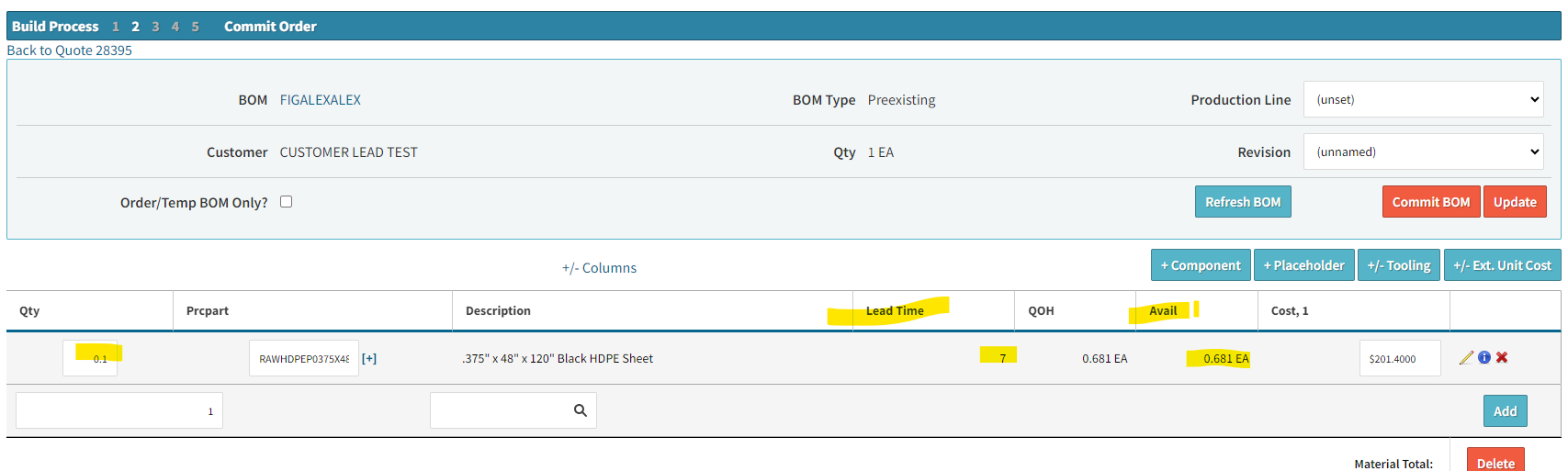Open the Revision dropdown
The height and width of the screenshot is (471, 1568).
[x=1423, y=151]
